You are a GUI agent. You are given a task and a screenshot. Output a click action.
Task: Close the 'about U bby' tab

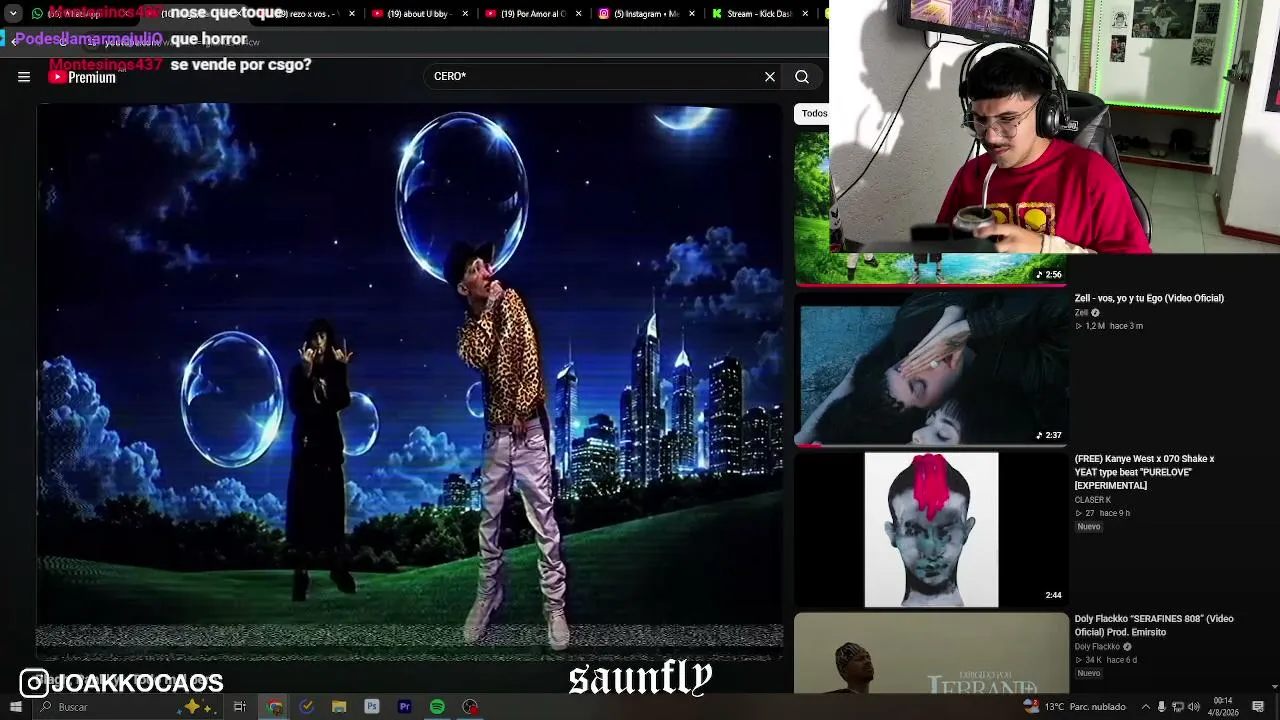tap(465, 14)
